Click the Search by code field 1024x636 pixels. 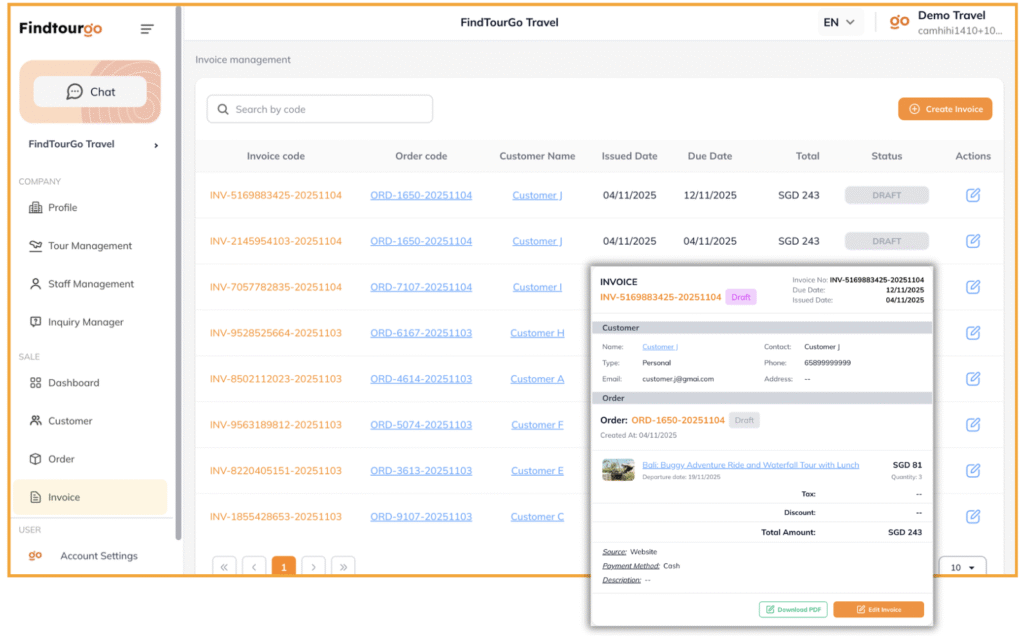(320, 109)
